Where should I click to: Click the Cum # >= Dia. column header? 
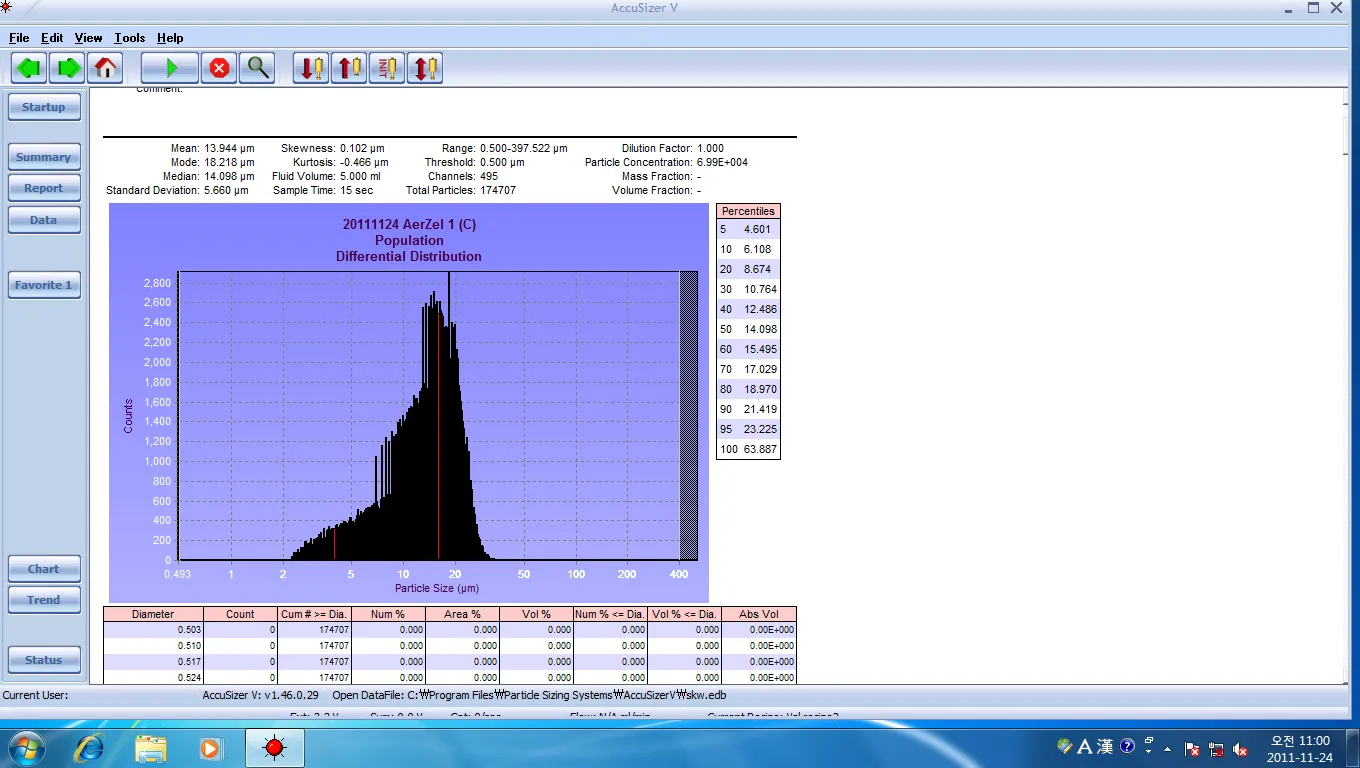tap(314, 614)
